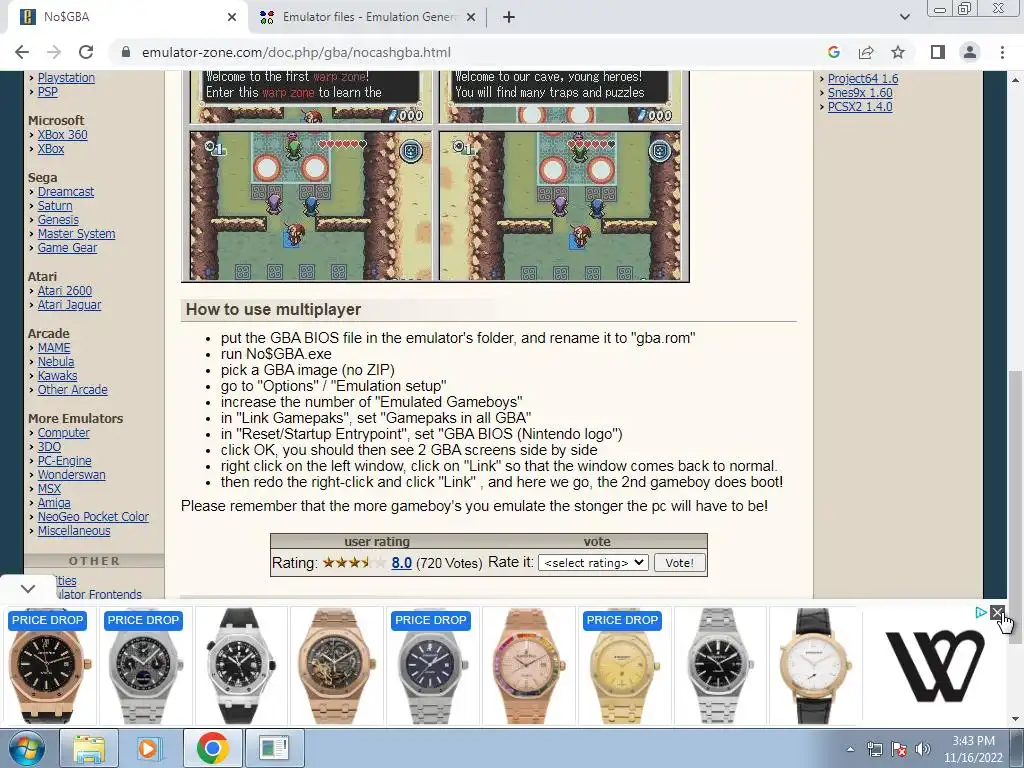
Task: Click the W logo in the ad
Action: tap(935, 665)
